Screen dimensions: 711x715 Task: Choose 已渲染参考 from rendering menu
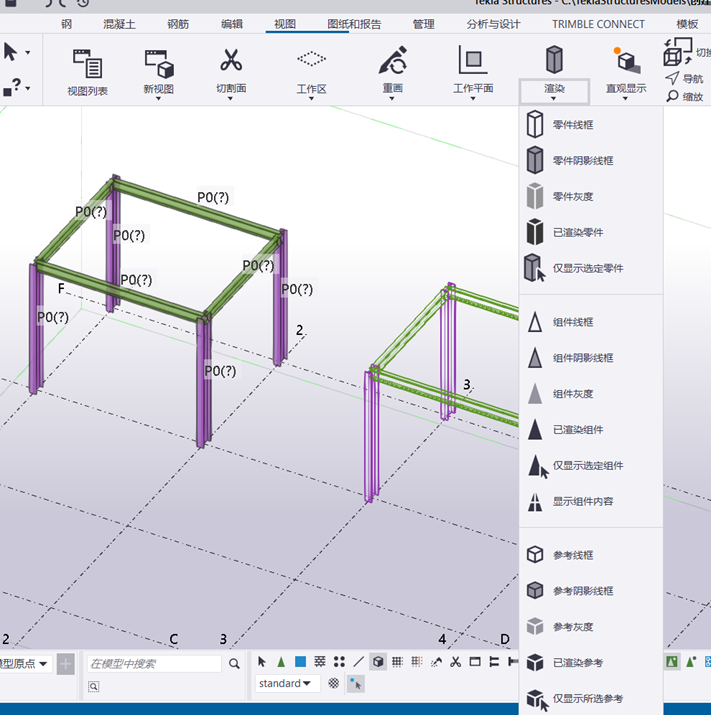(591, 663)
